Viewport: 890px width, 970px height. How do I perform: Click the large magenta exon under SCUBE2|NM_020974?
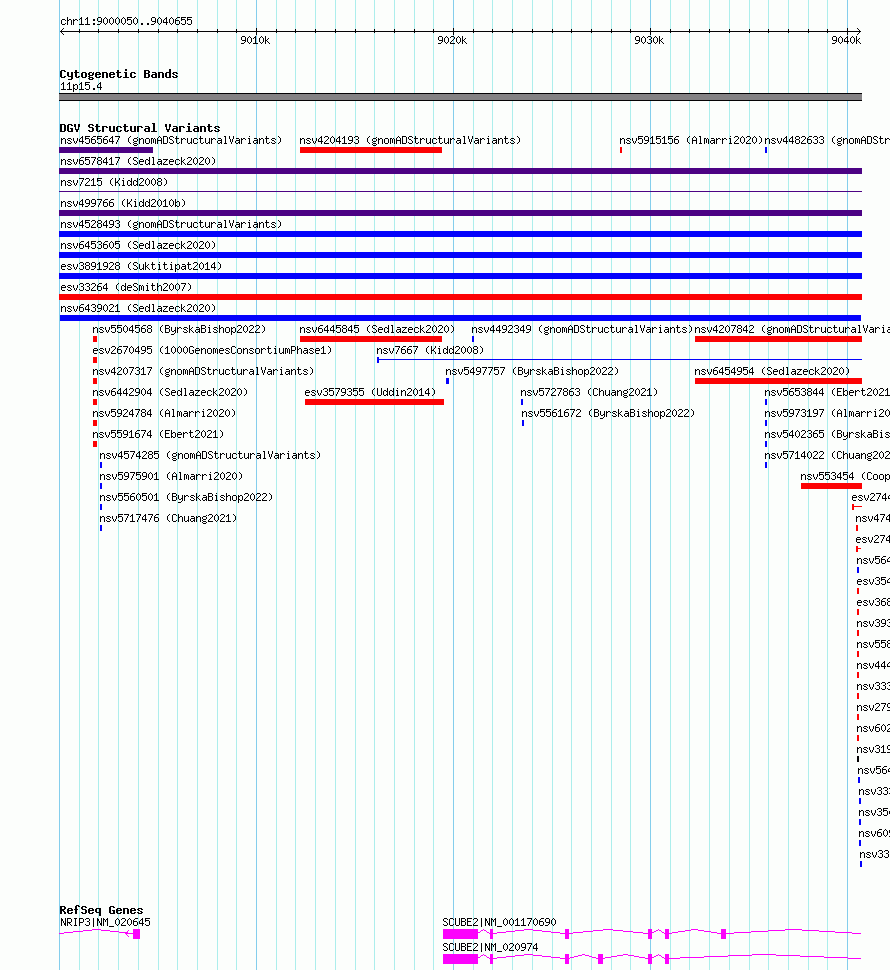(x=460, y=959)
